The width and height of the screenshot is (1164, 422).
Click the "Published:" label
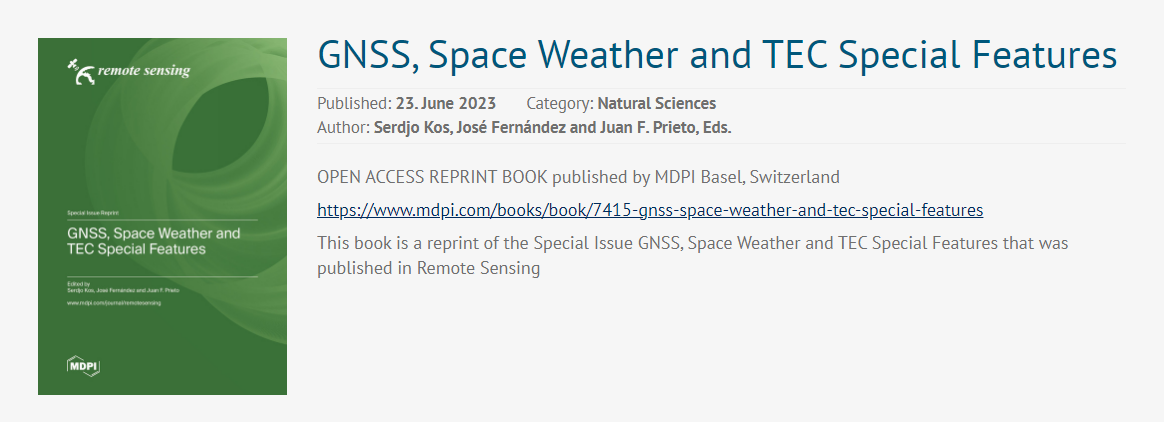click(354, 103)
